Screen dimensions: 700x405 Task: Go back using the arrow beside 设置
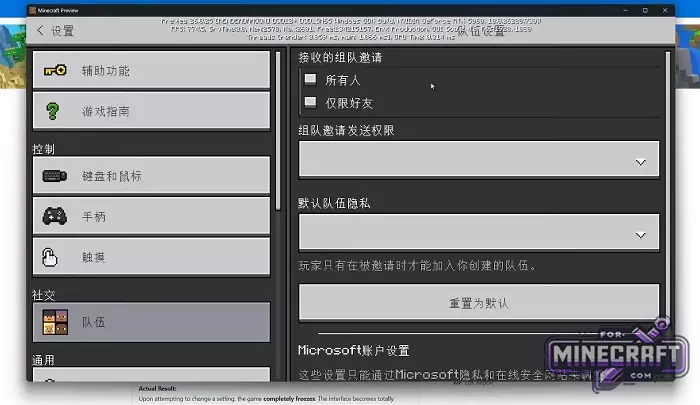click(x=40, y=31)
